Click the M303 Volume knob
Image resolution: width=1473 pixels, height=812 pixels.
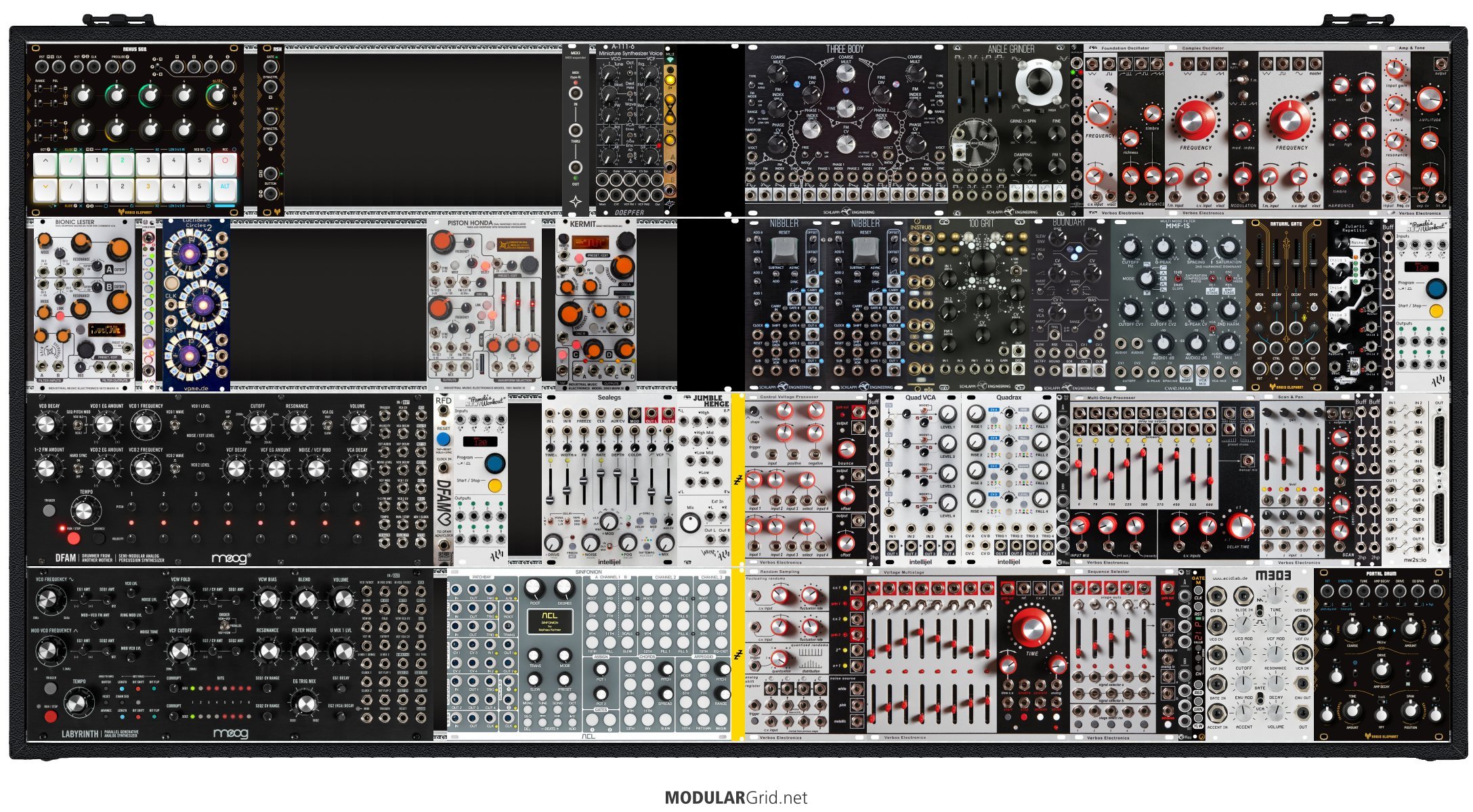pyautogui.click(x=1275, y=712)
